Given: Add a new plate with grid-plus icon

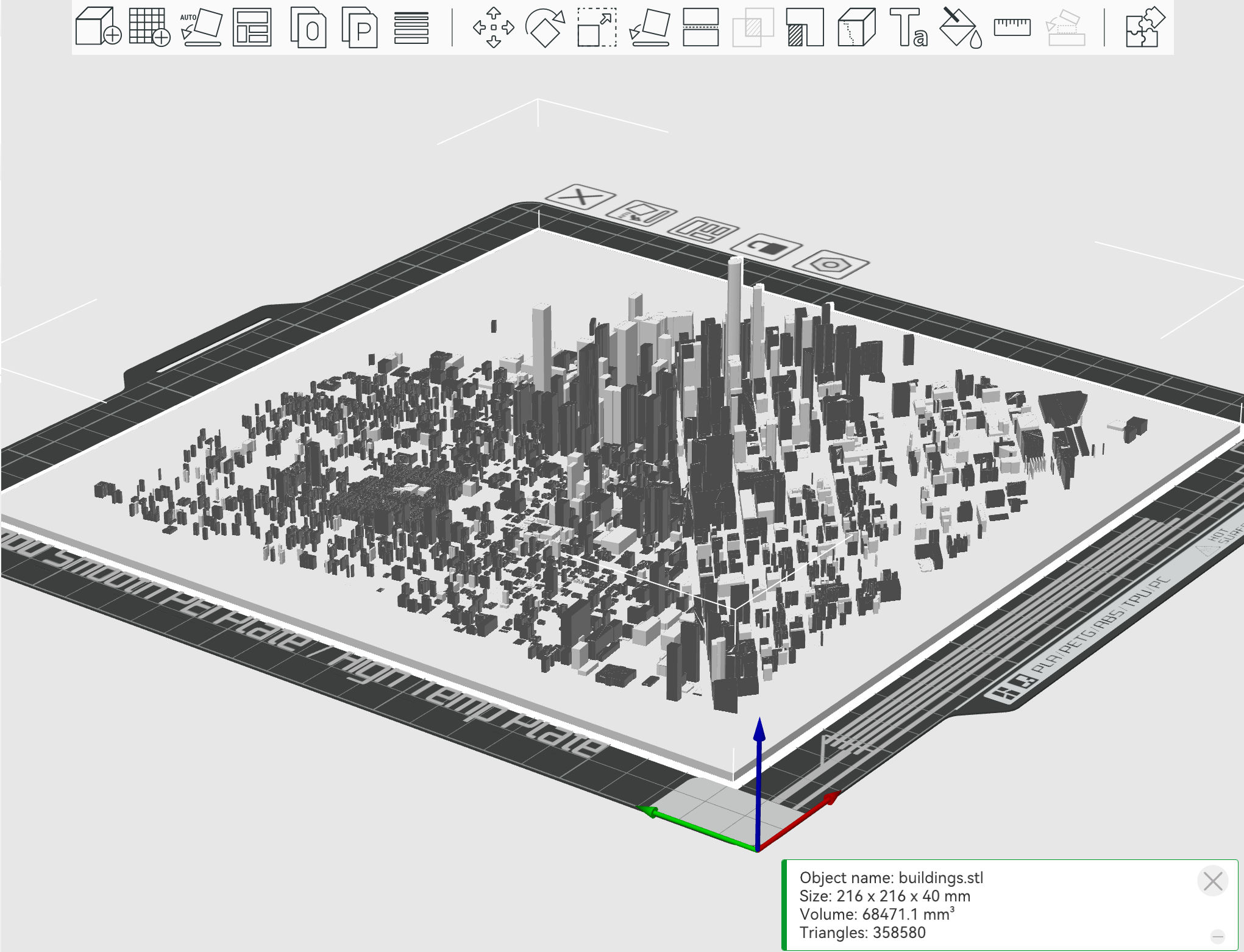Looking at the screenshot, I should tap(150, 27).
